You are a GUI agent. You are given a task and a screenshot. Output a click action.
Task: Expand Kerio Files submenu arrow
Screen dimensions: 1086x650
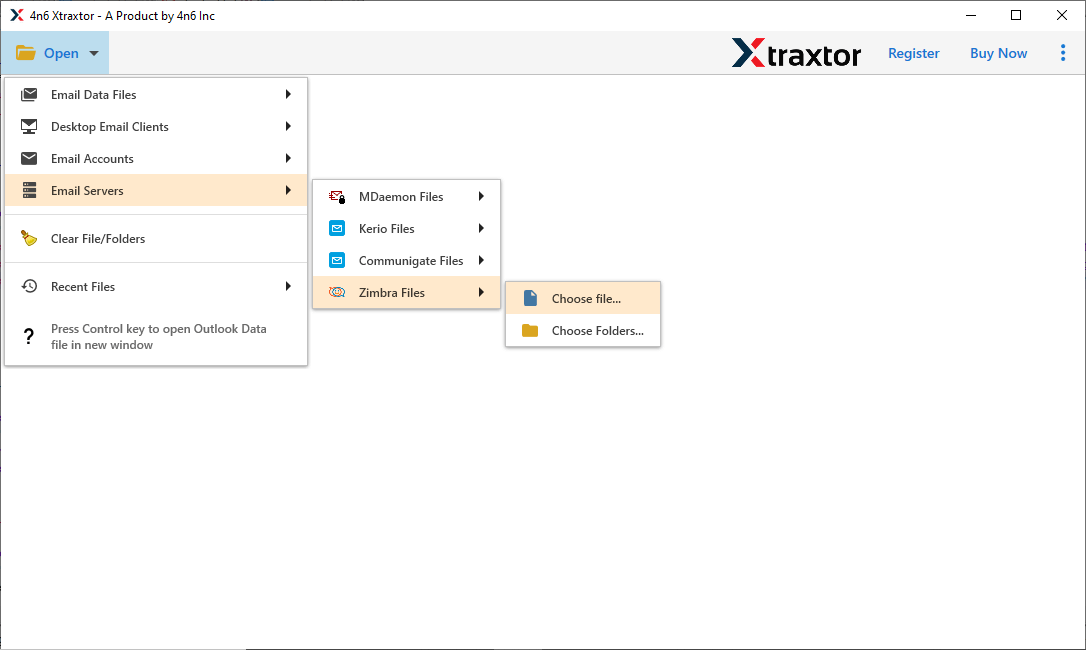pos(481,228)
